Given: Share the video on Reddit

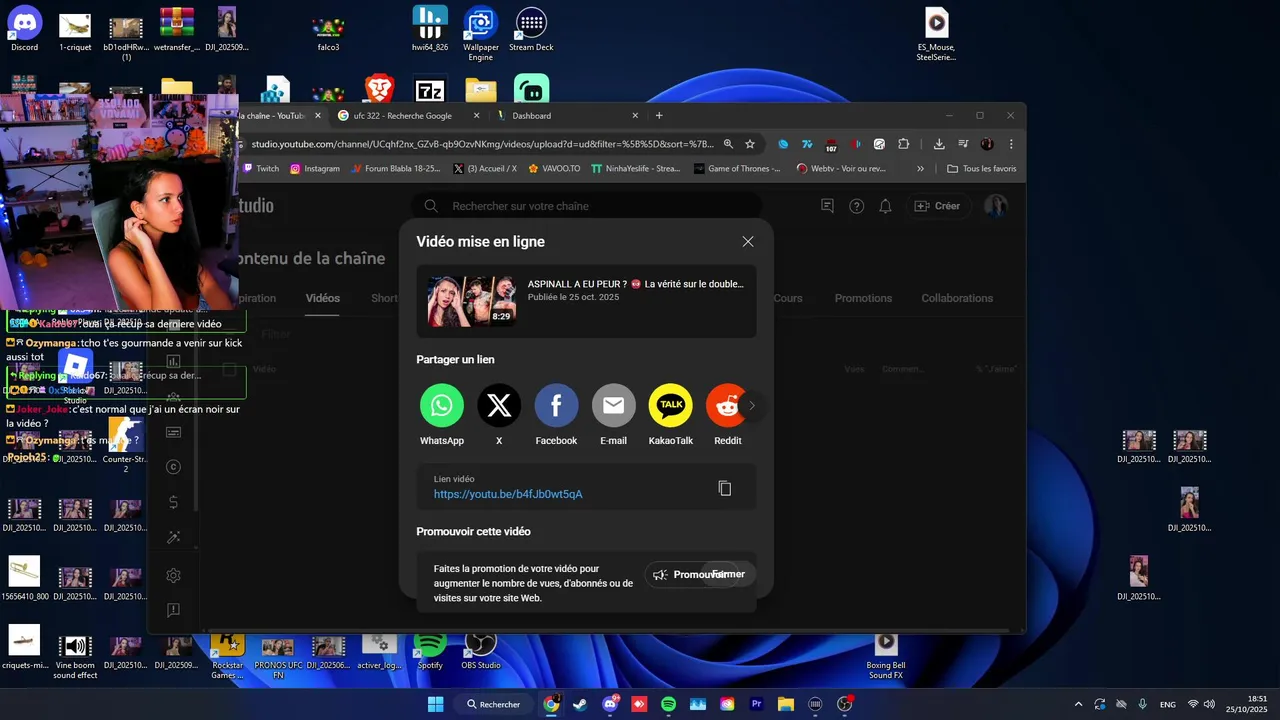Looking at the screenshot, I should 727,405.
